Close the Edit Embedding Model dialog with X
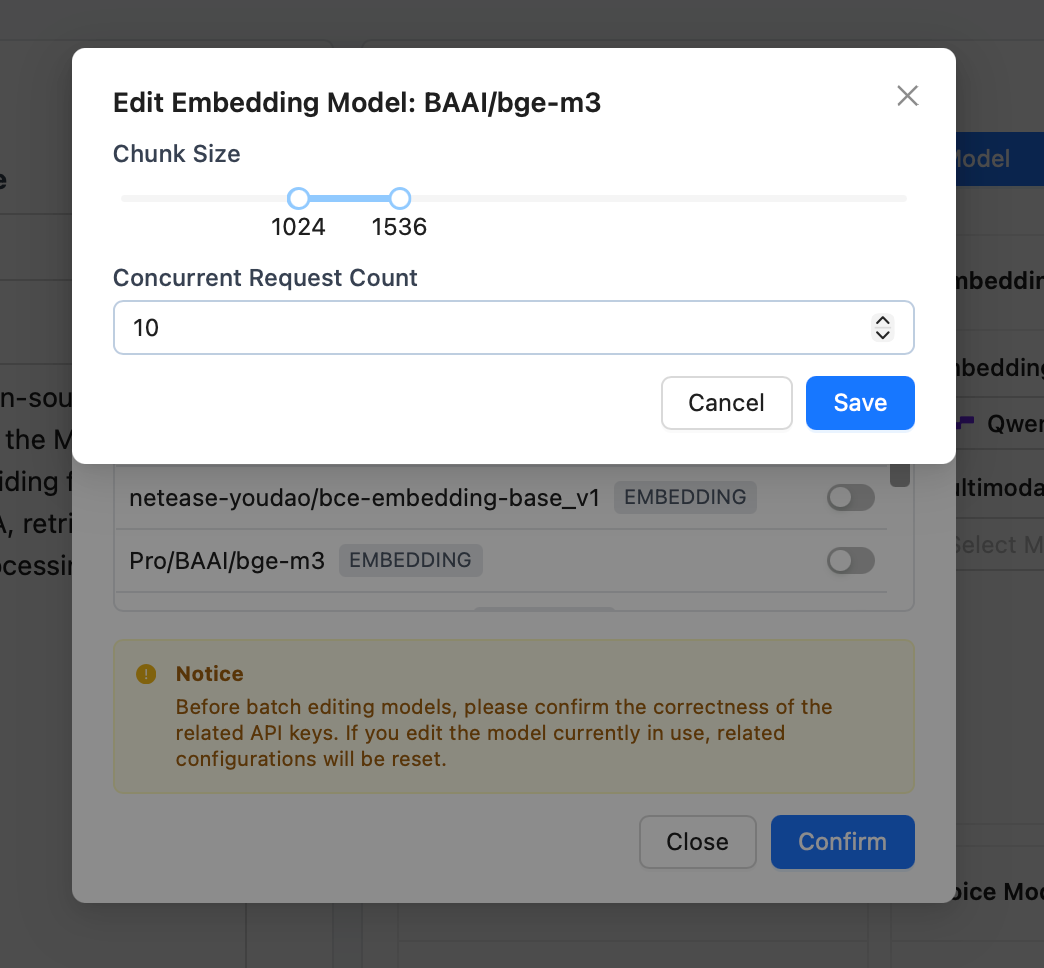This screenshot has width=1044, height=968. [907, 96]
